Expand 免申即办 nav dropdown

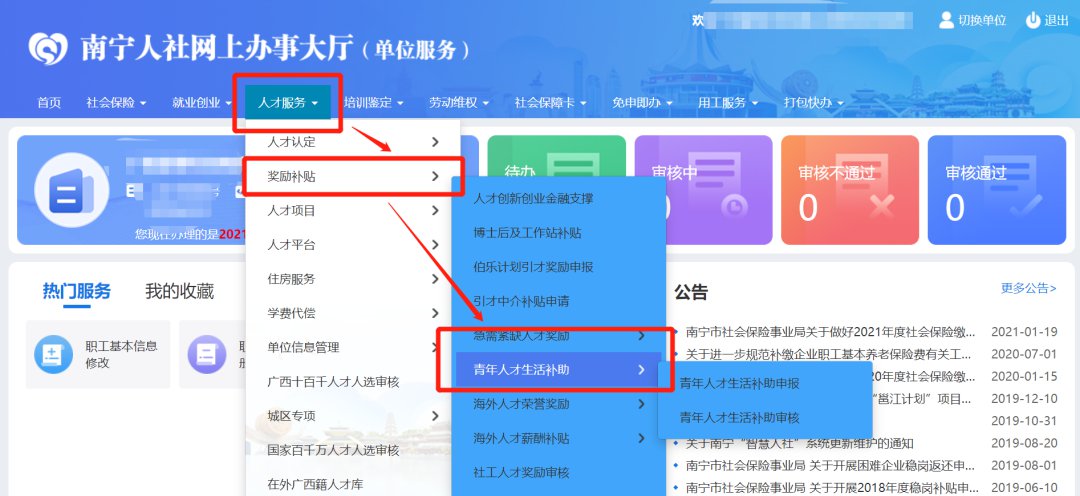click(x=642, y=103)
